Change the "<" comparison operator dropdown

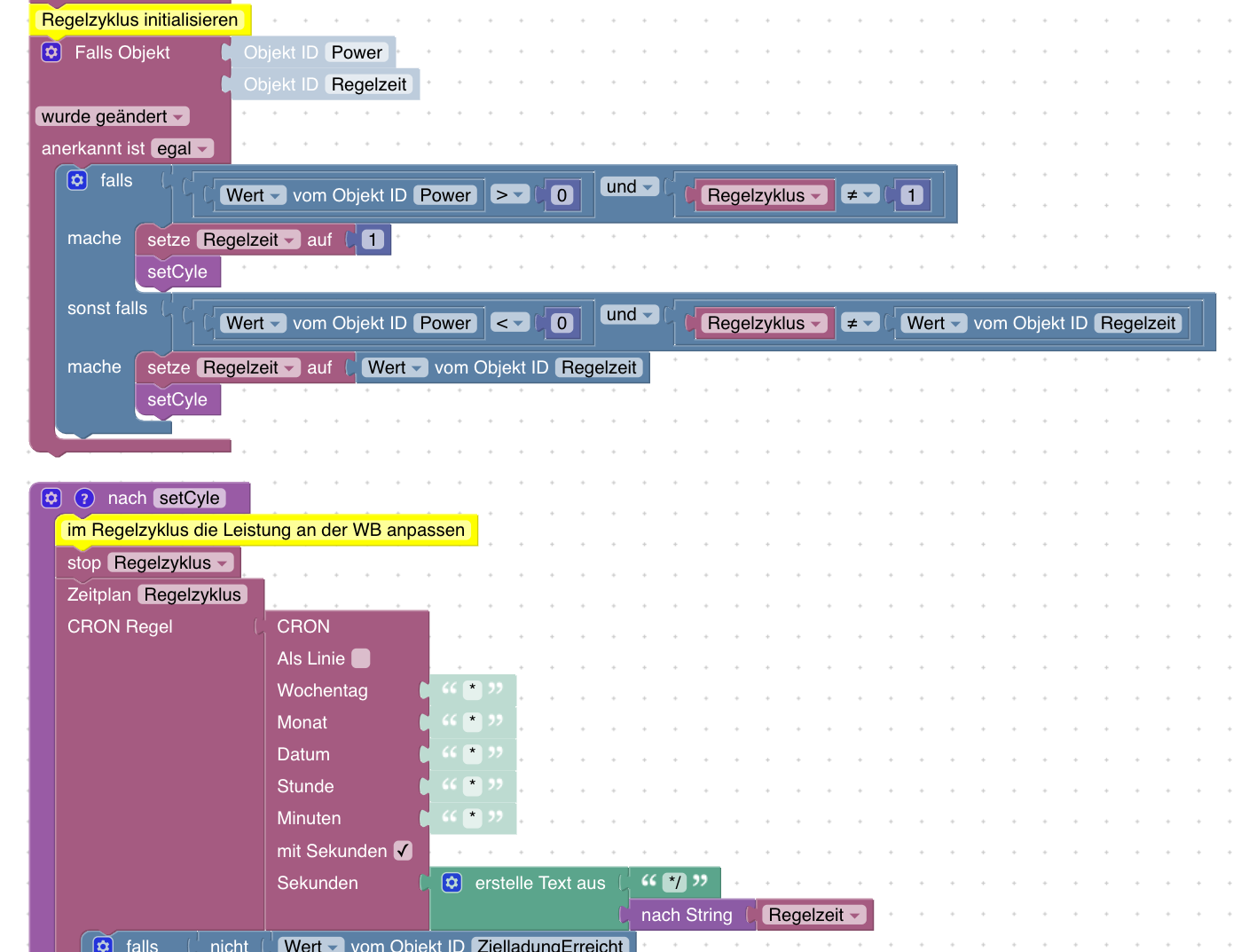click(510, 323)
